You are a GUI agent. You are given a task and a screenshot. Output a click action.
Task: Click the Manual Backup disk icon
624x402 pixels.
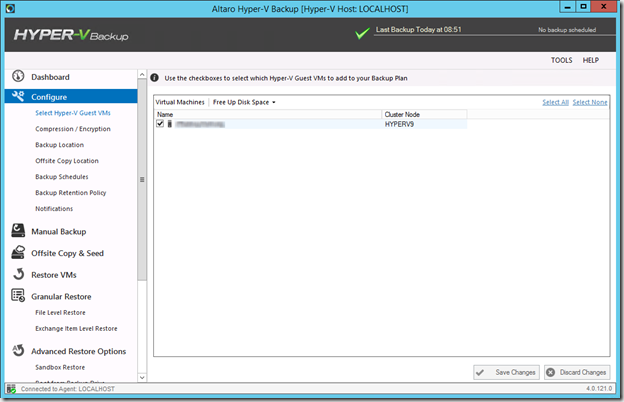click(x=18, y=230)
